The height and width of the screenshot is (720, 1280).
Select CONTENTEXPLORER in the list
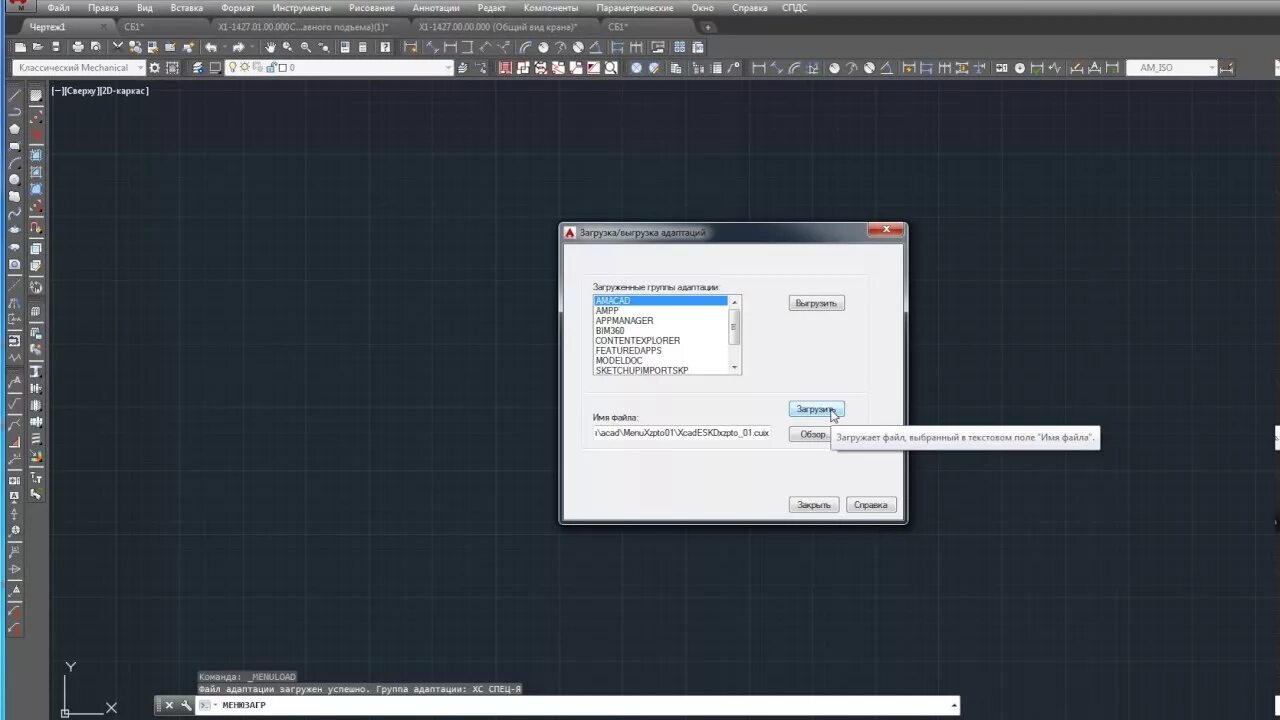point(661,341)
